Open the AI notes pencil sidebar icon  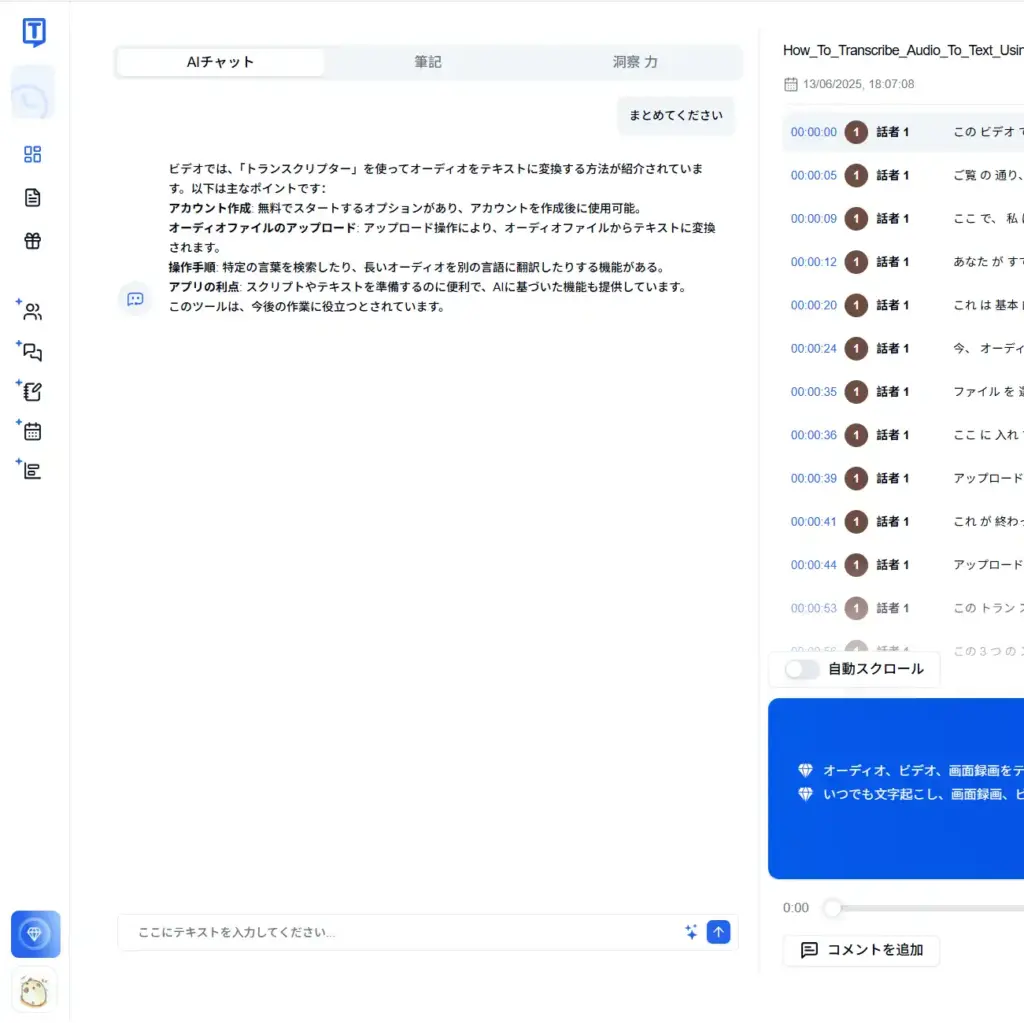[30, 391]
